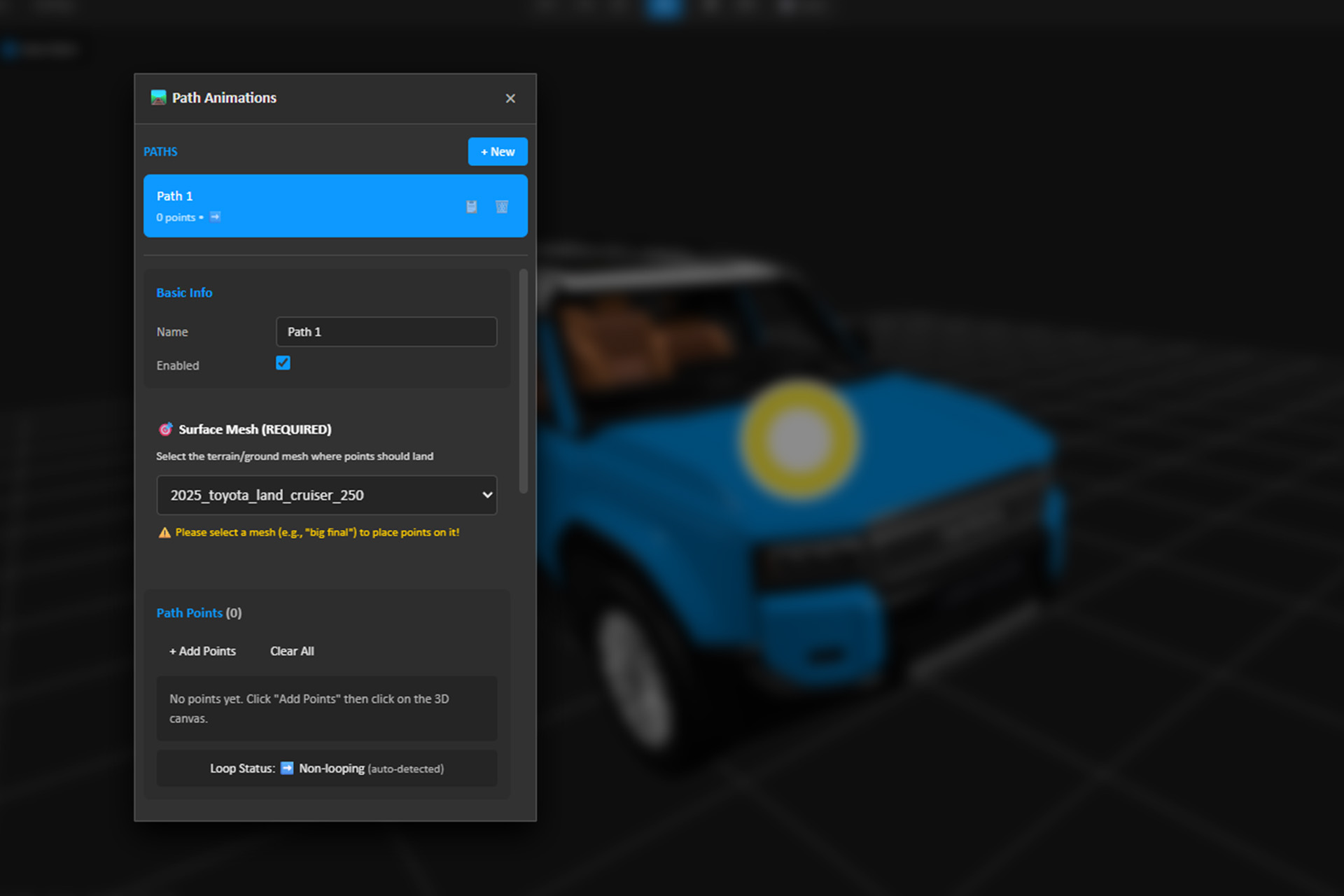1344x896 pixels.
Task: Open the Surface Mesh dropdown
Action: pos(327,495)
